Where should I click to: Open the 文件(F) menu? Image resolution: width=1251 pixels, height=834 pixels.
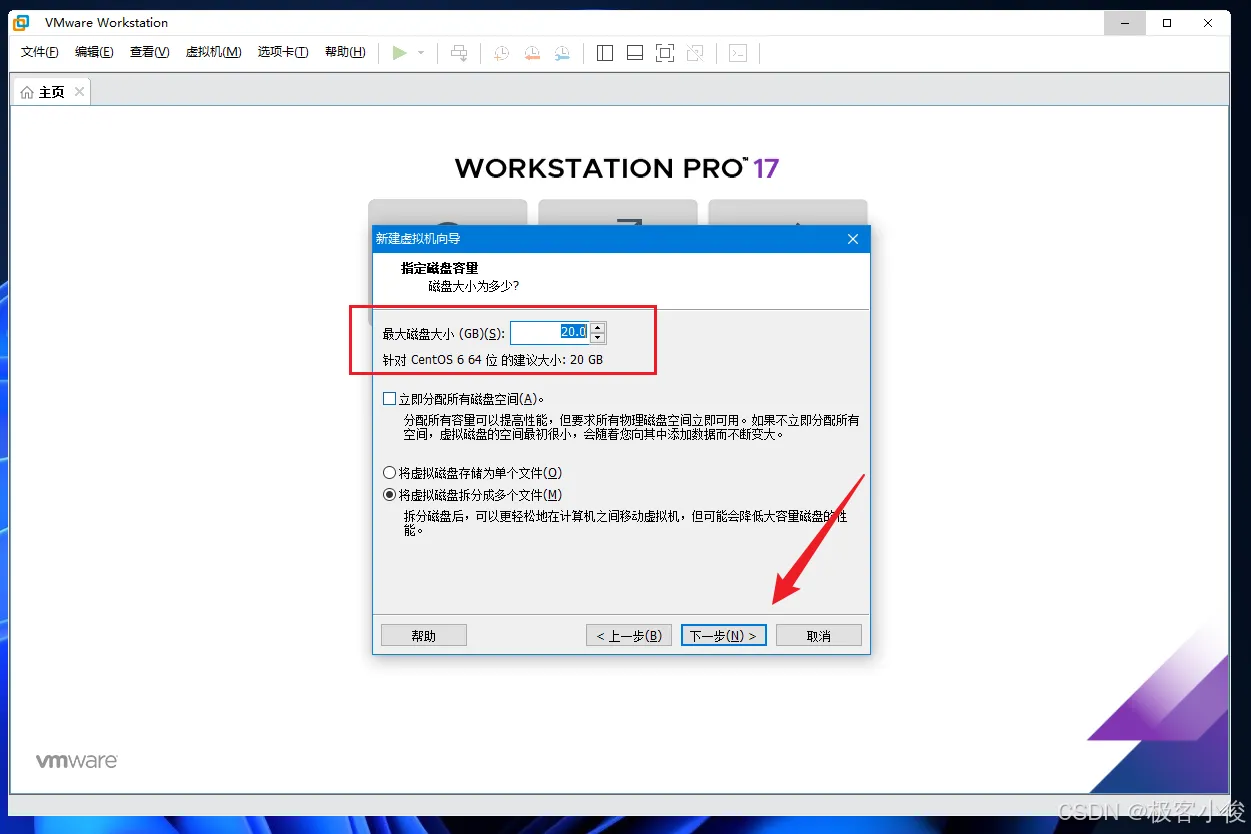pos(40,52)
